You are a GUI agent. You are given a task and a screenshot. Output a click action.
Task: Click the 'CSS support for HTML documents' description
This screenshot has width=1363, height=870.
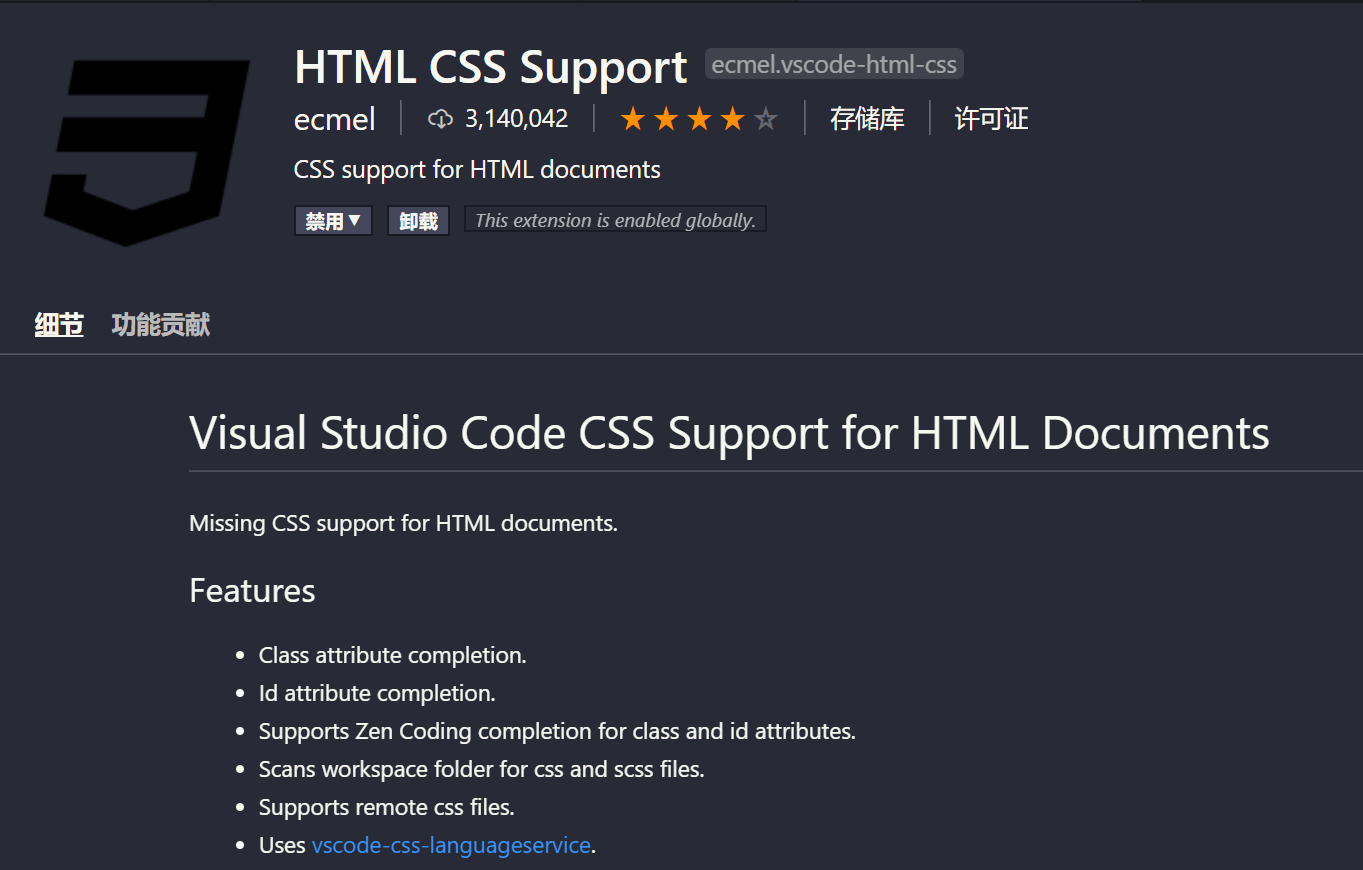[477, 169]
